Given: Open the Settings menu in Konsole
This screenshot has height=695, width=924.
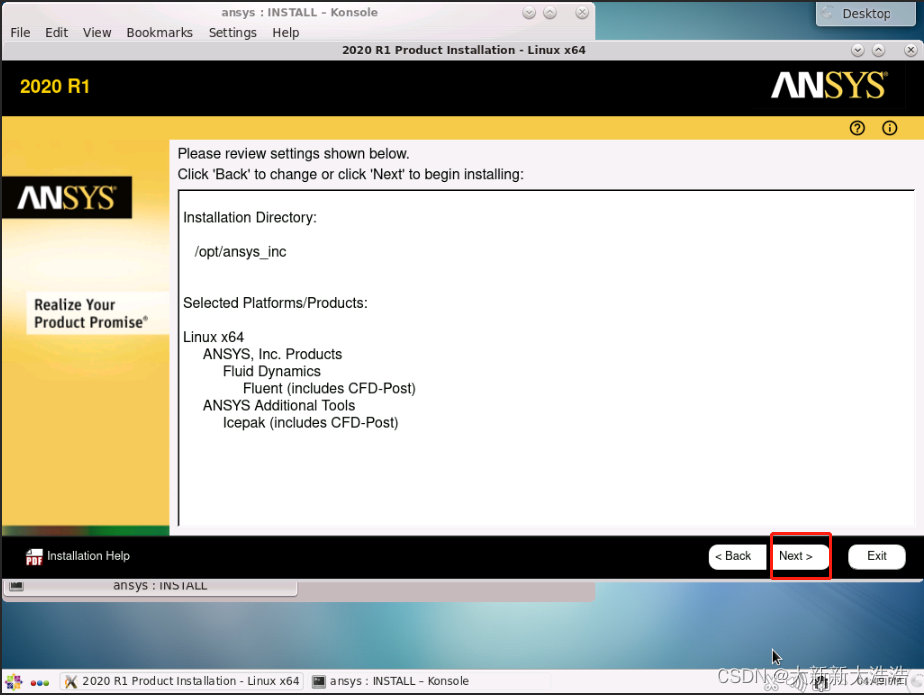Looking at the screenshot, I should [232, 32].
